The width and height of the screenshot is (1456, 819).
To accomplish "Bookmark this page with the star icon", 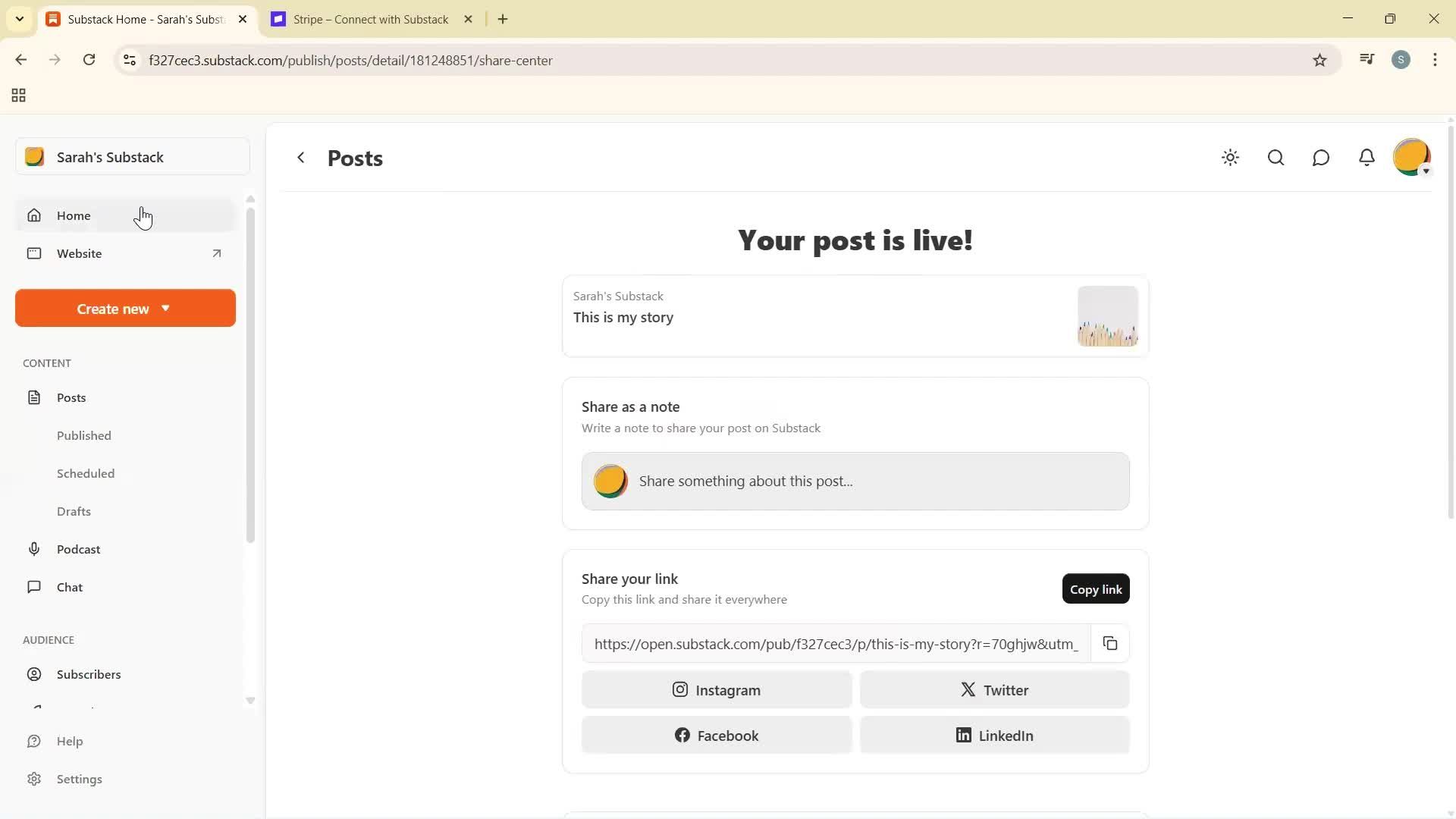I will click(x=1320, y=60).
